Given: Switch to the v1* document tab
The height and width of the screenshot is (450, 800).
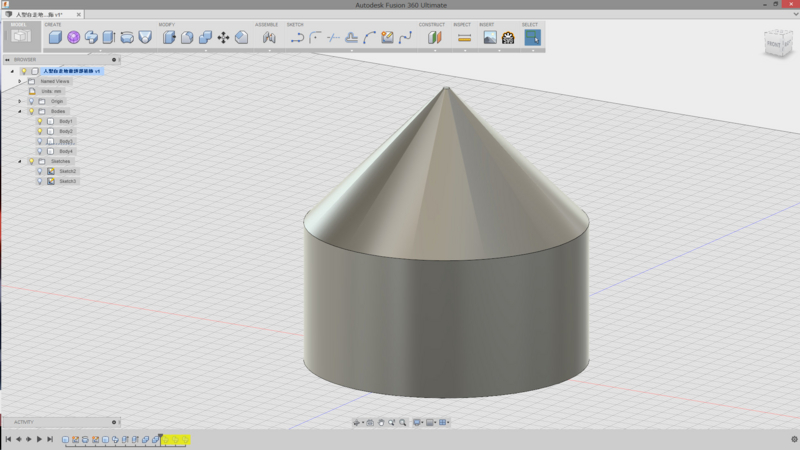Looking at the screenshot, I should (43, 14).
